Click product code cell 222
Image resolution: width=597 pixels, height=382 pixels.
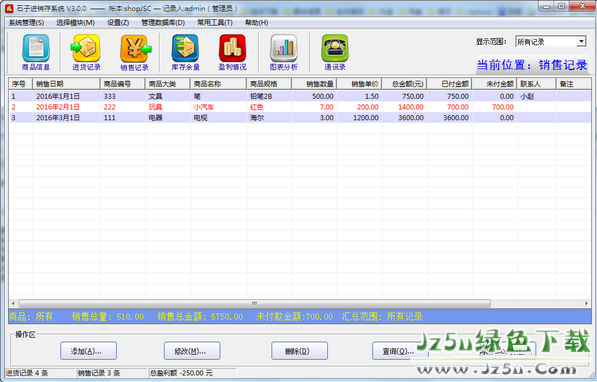(123, 107)
